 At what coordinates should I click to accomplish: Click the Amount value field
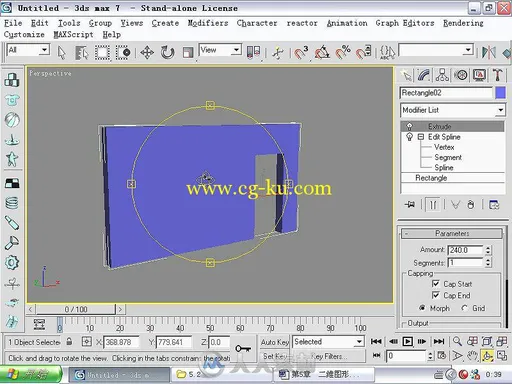[465, 250]
